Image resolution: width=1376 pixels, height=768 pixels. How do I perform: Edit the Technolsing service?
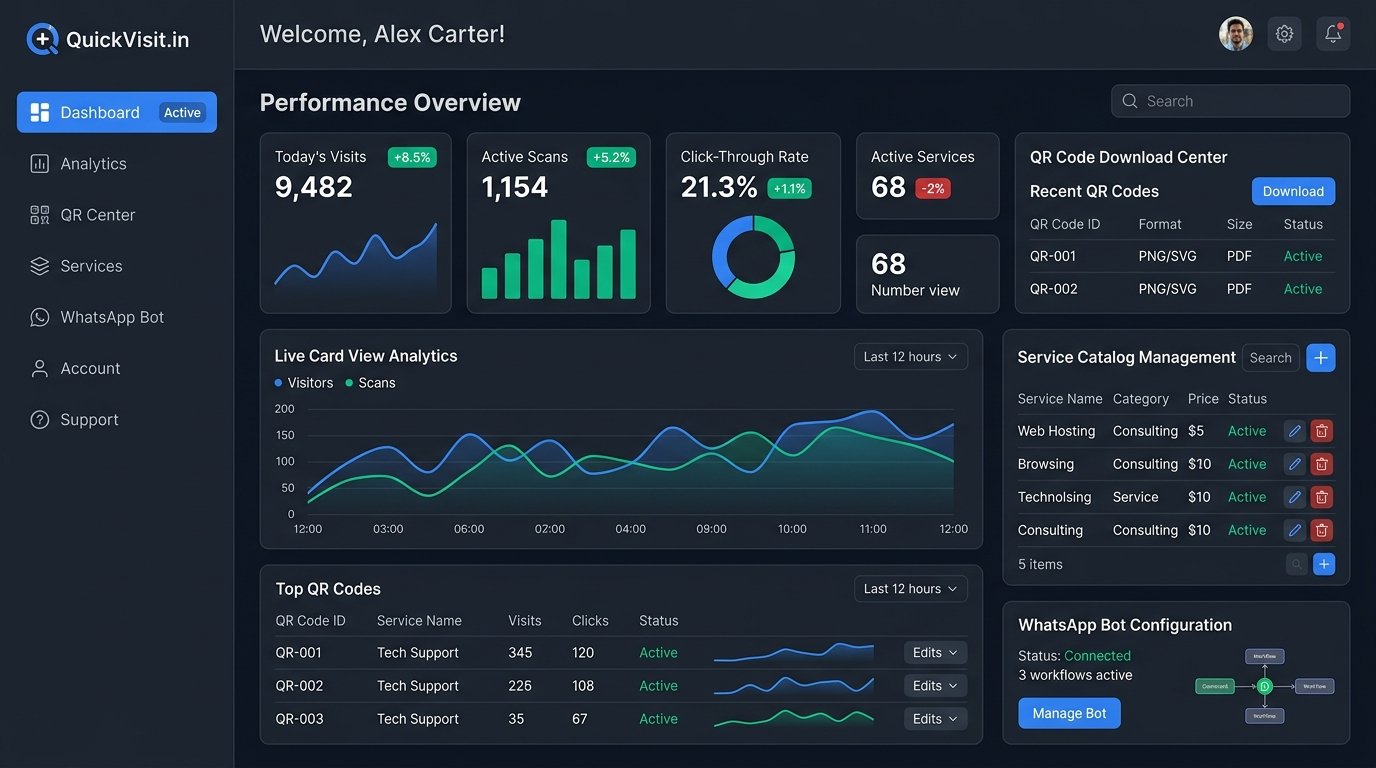click(x=1295, y=497)
